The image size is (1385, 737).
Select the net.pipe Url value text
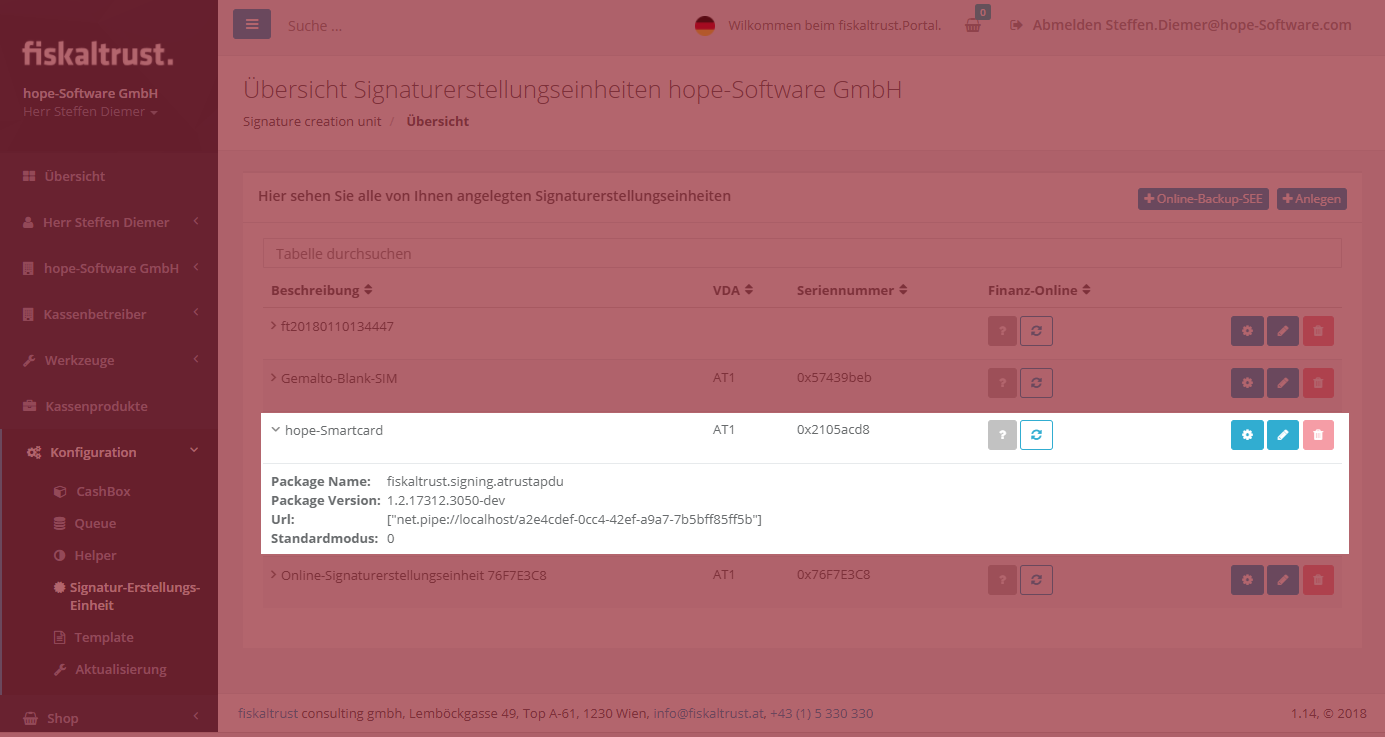(x=574, y=519)
